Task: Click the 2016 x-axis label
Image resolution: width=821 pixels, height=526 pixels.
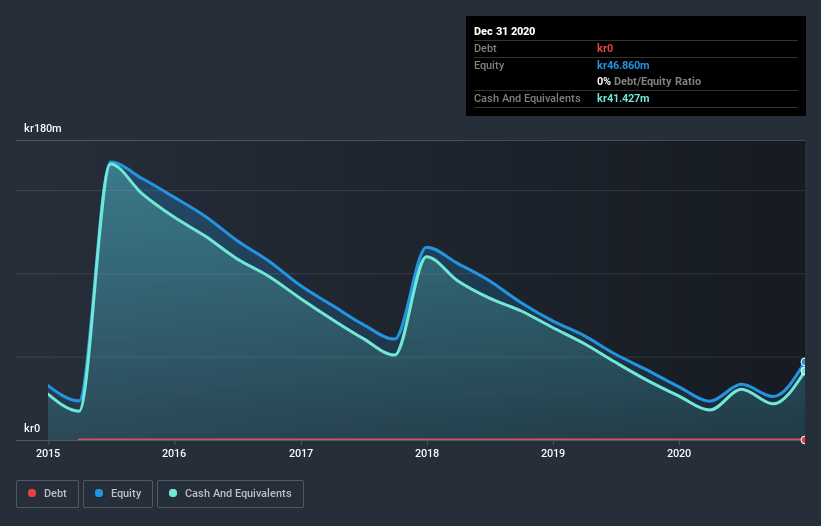Action: [x=174, y=453]
